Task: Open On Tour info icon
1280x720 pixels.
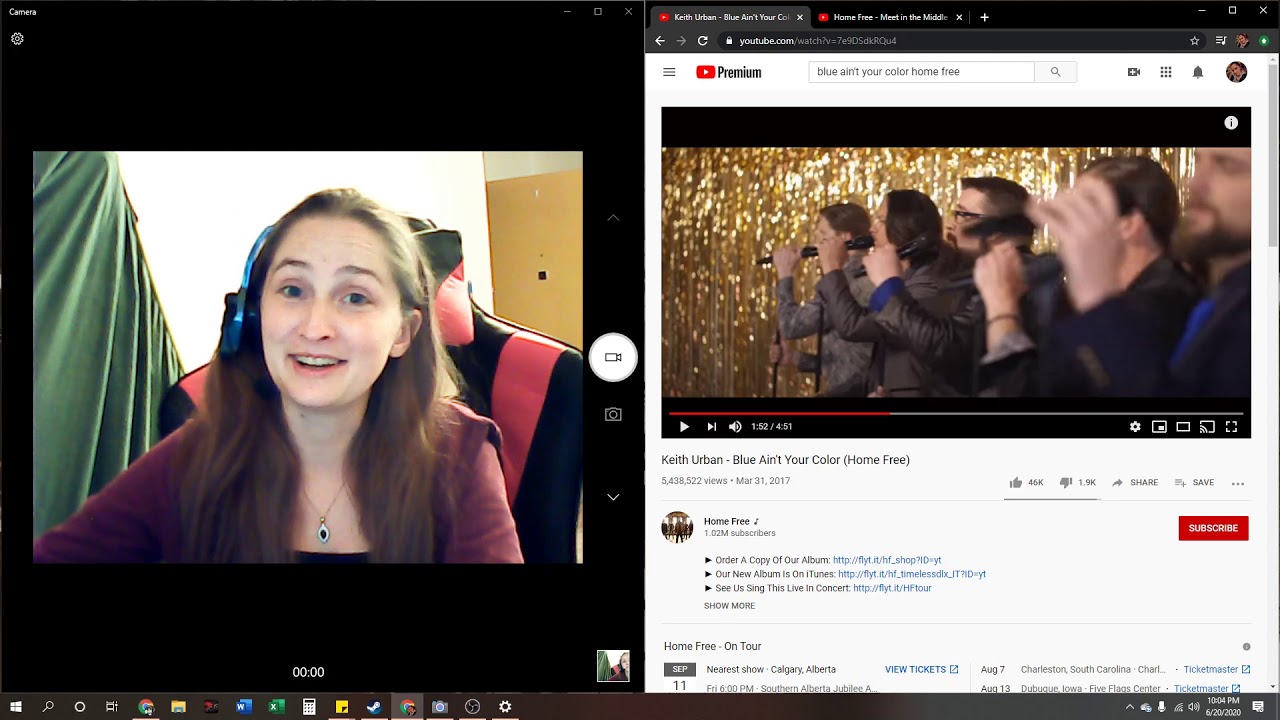Action: (1246, 647)
